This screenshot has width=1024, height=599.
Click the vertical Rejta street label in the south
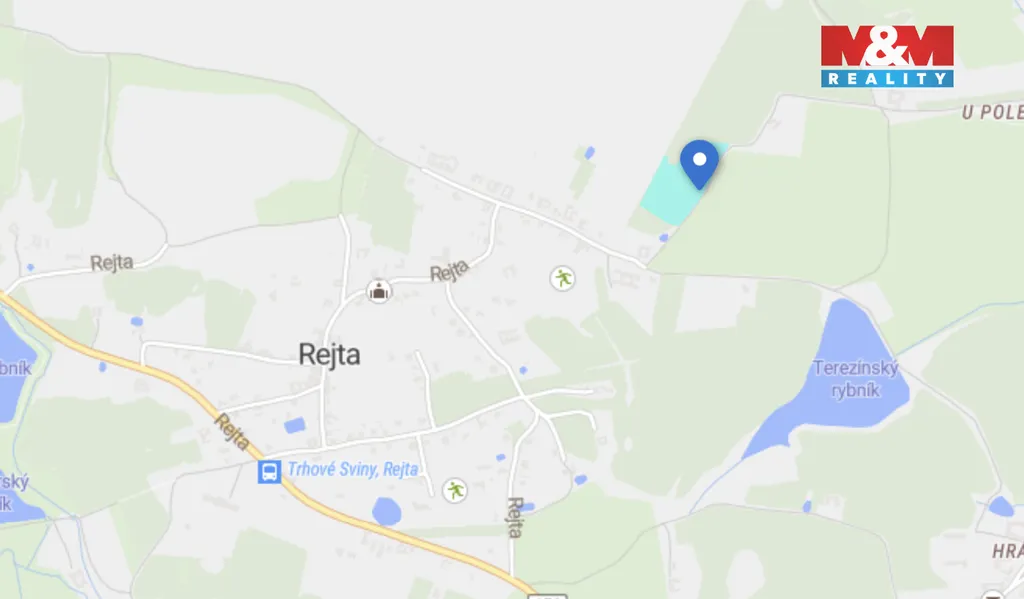pyautogui.click(x=515, y=517)
